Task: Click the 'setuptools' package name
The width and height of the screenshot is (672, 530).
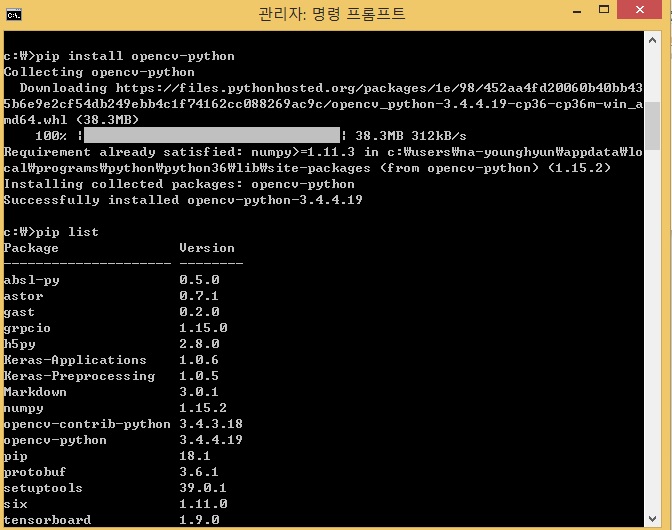Action: click(43, 488)
